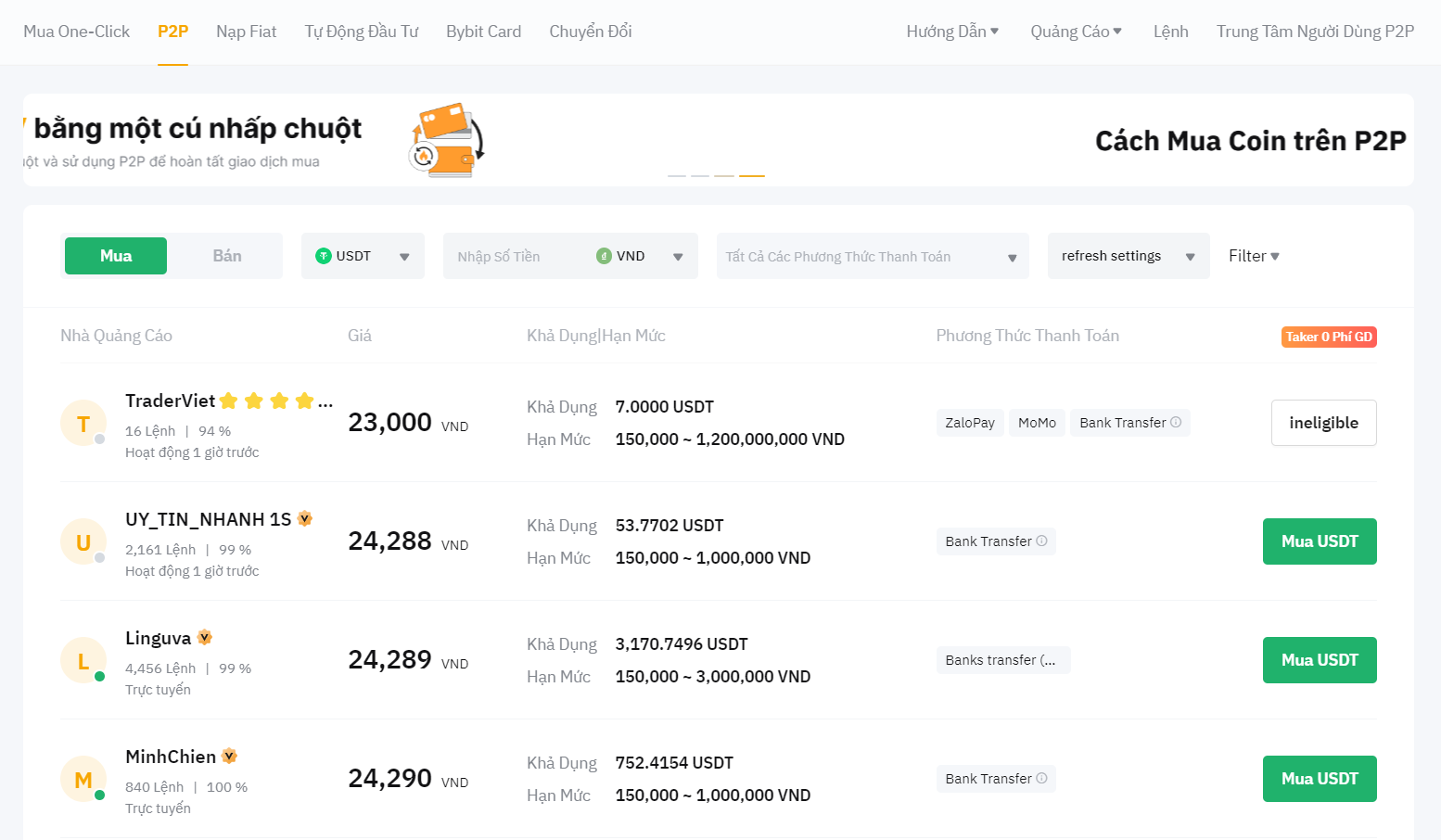
Task: Select the Bán tab to switch to selling
Action: 225,256
